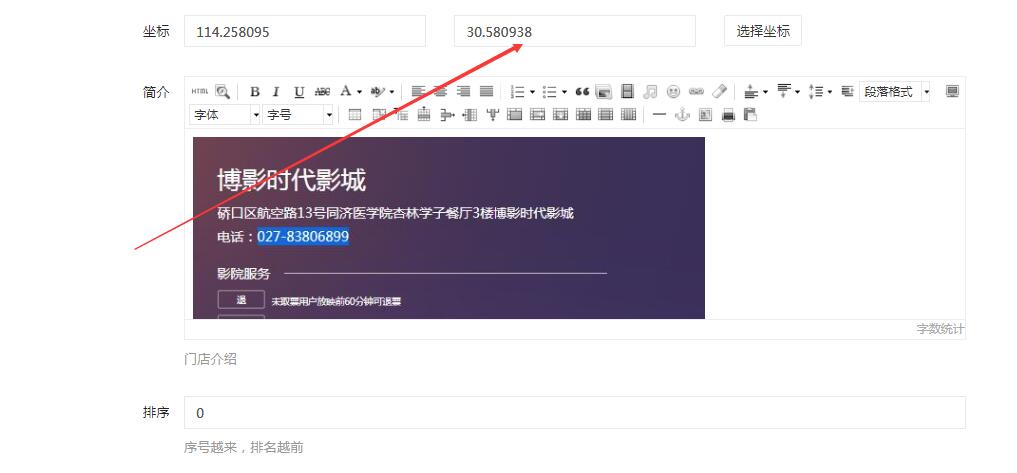Insert a hyperlink
Viewport: 1017px width, 473px height.
[x=696, y=91]
